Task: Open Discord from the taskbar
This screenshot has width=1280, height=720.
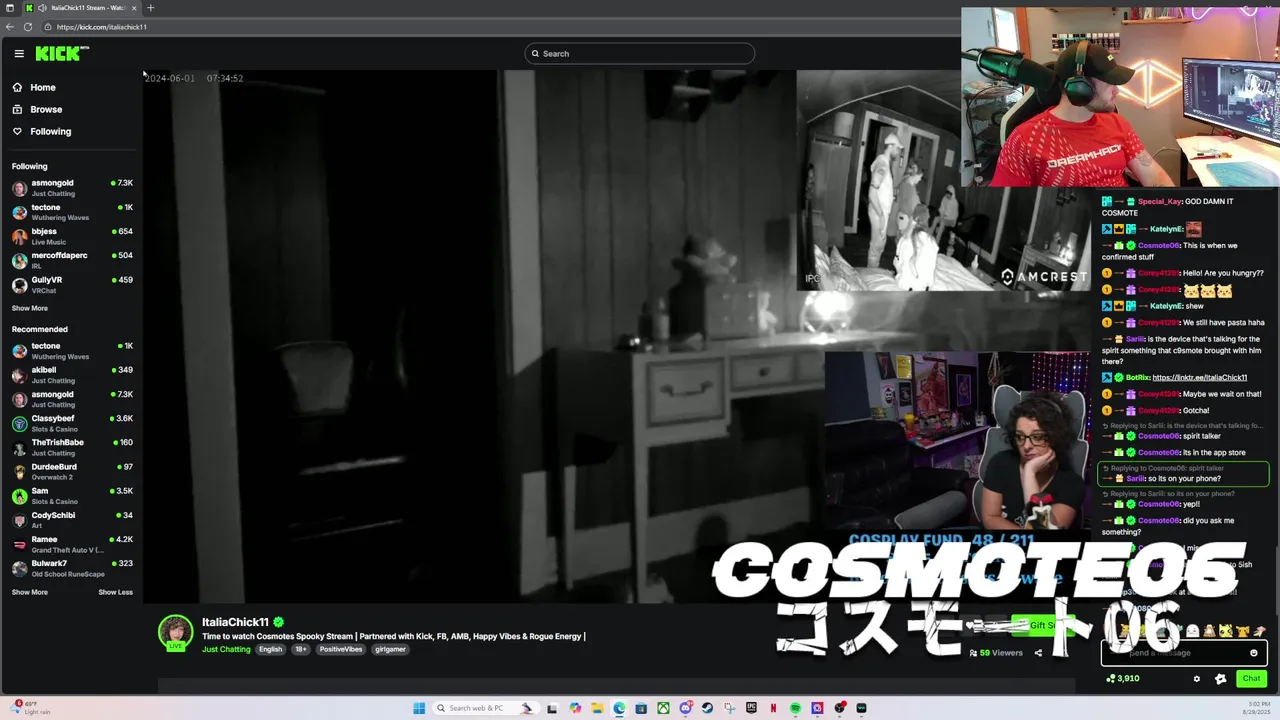Action: tap(686, 708)
